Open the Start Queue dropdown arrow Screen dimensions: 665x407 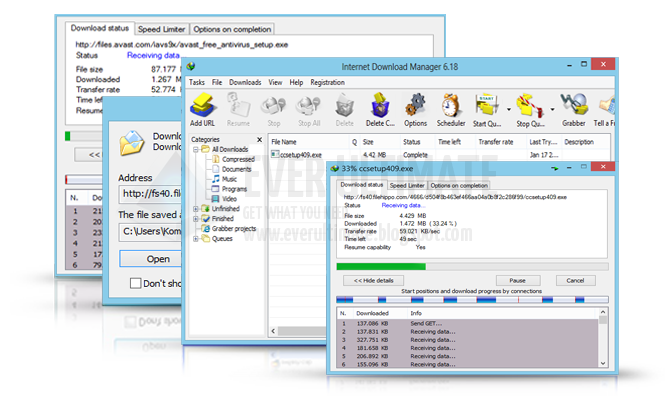pyautogui.click(x=509, y=110)
